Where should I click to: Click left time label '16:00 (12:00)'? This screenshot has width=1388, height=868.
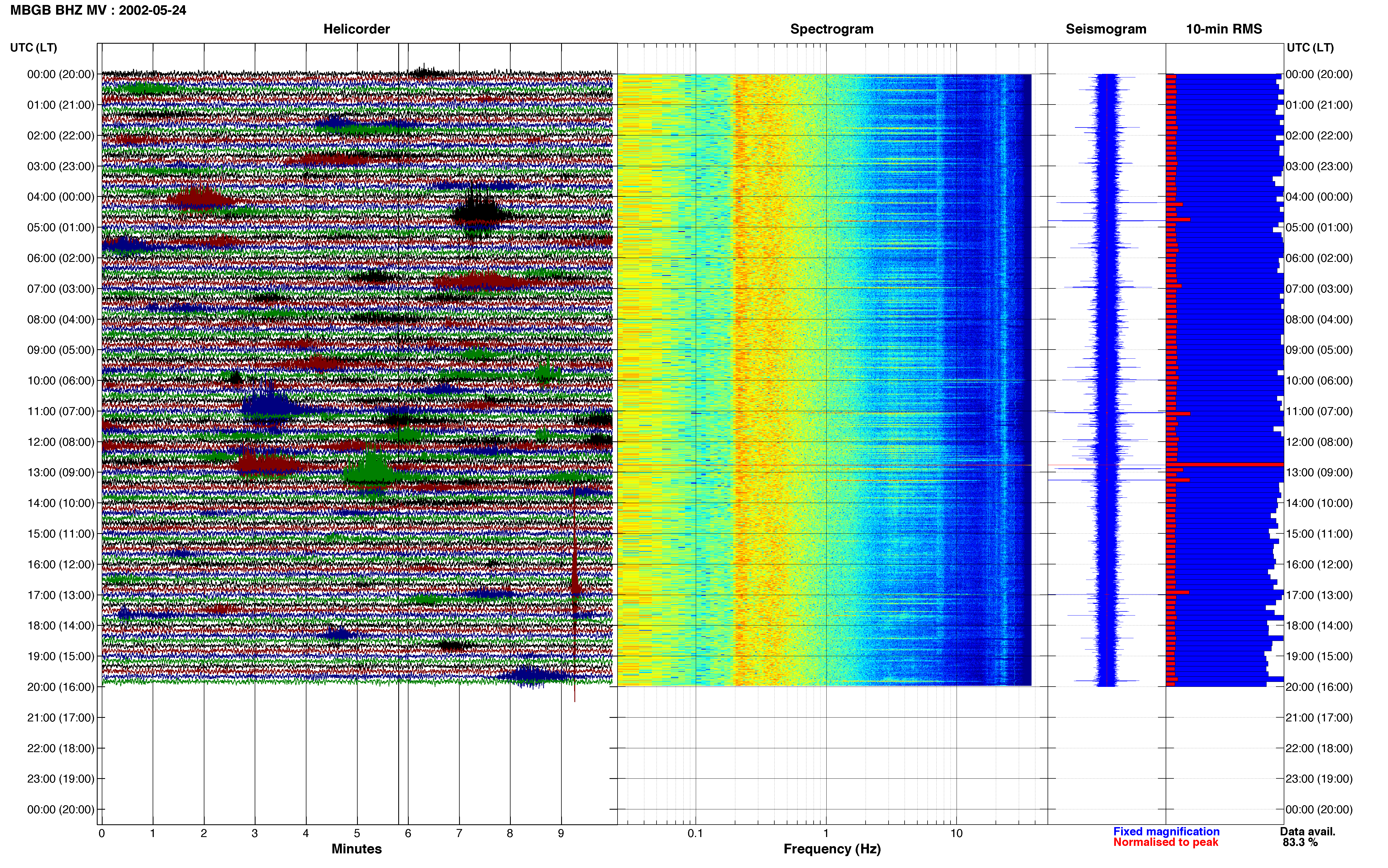(61, 564)
